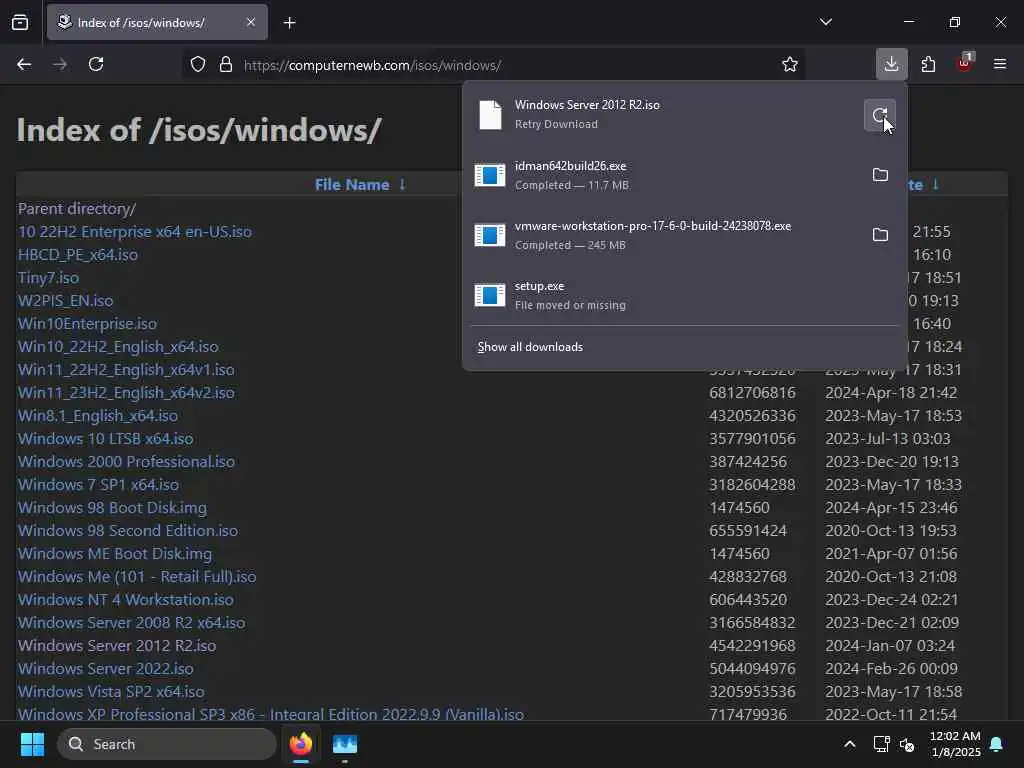This screenshot has width=1024, height=768.
Task: Open Windows Server 2008 R2 x64.iso link
Action: tap(132, 622)
